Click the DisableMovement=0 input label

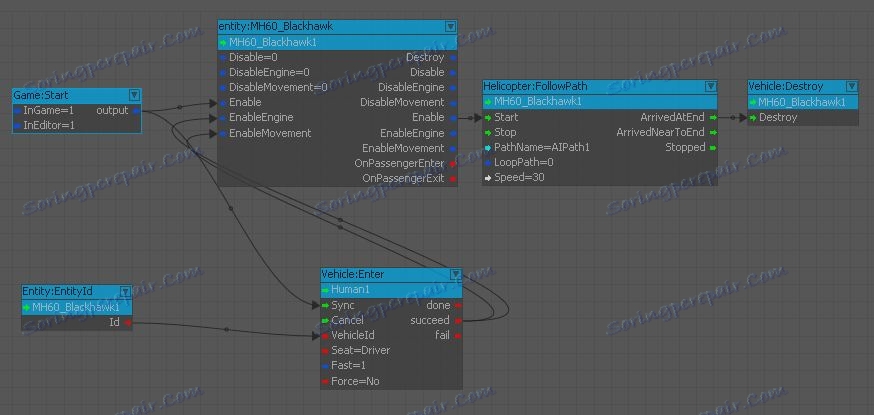click(x=278, y=87)
